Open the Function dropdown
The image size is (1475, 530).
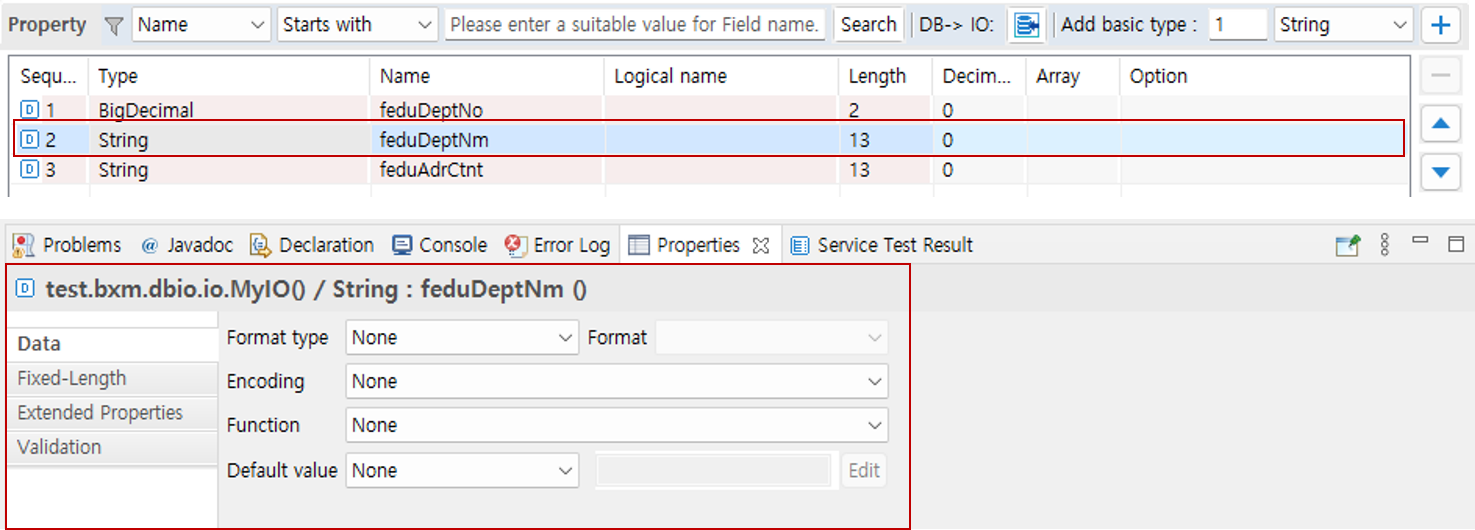point(617,425)
